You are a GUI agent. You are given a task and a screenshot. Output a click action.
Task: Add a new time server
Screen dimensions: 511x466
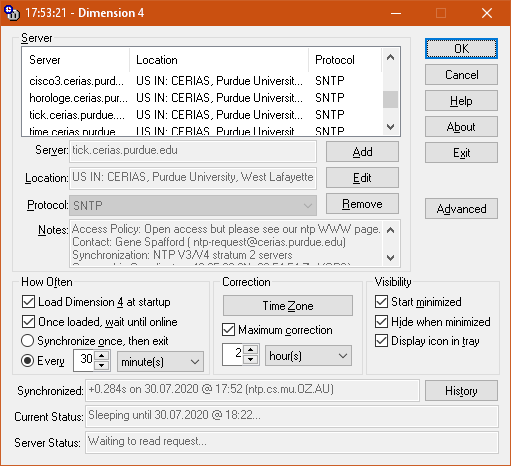362,152
